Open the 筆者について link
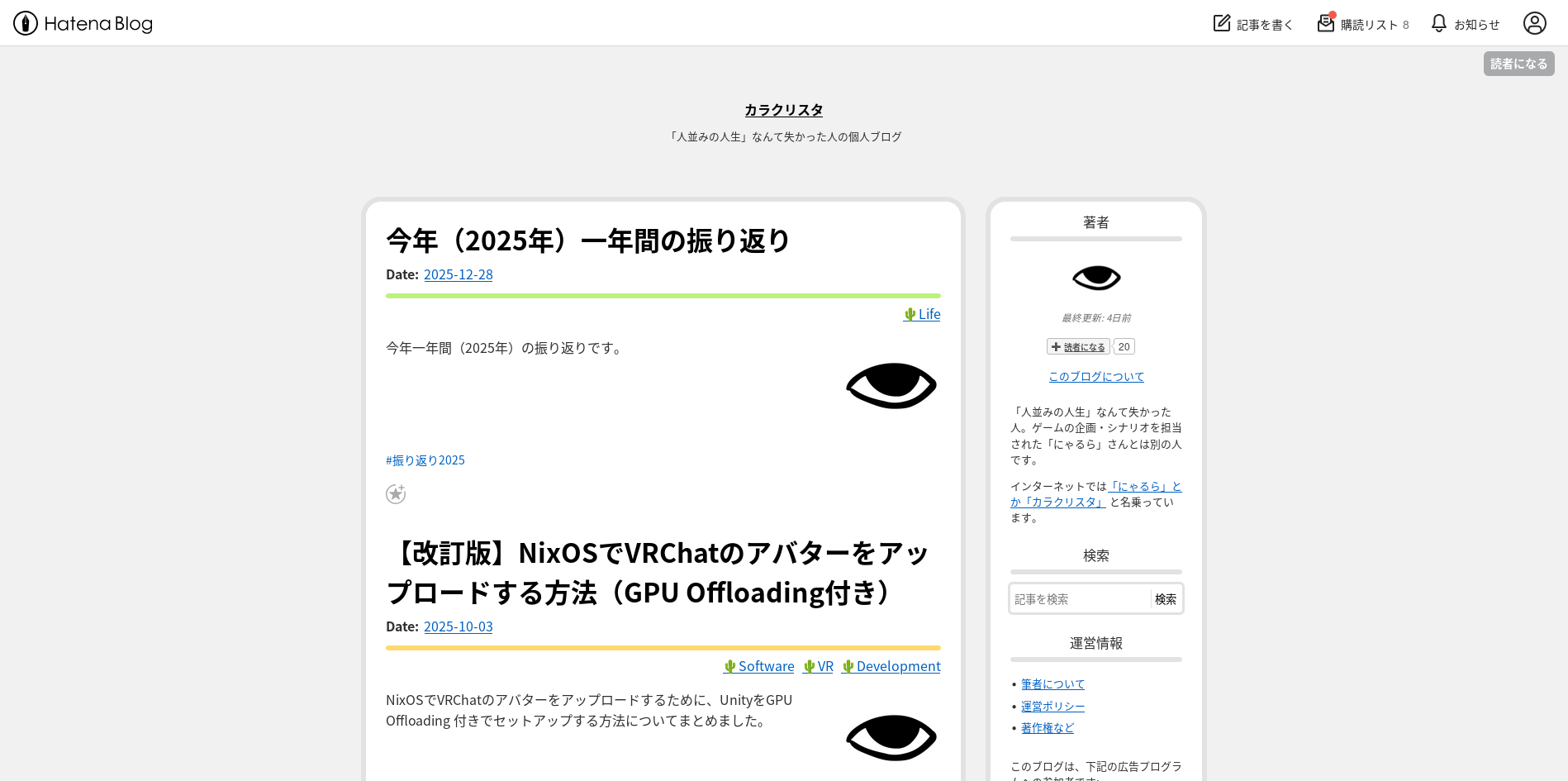Screen dimensions: 1568x781 (x=1053, y=684)
